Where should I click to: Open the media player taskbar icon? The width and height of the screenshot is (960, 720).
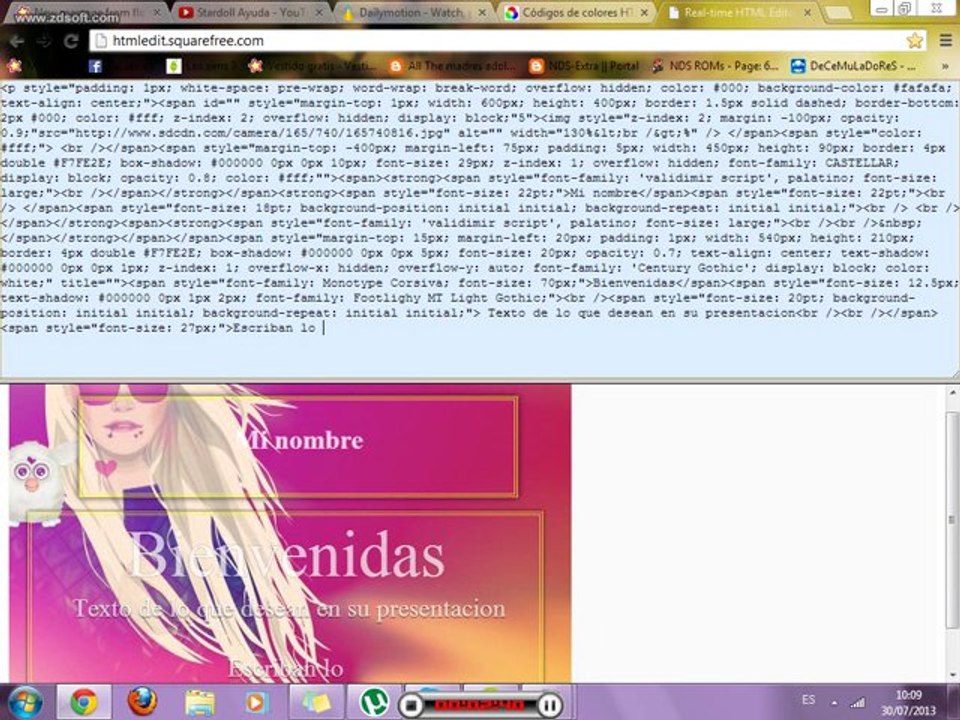pyautogui.click(x=257, y=702)
